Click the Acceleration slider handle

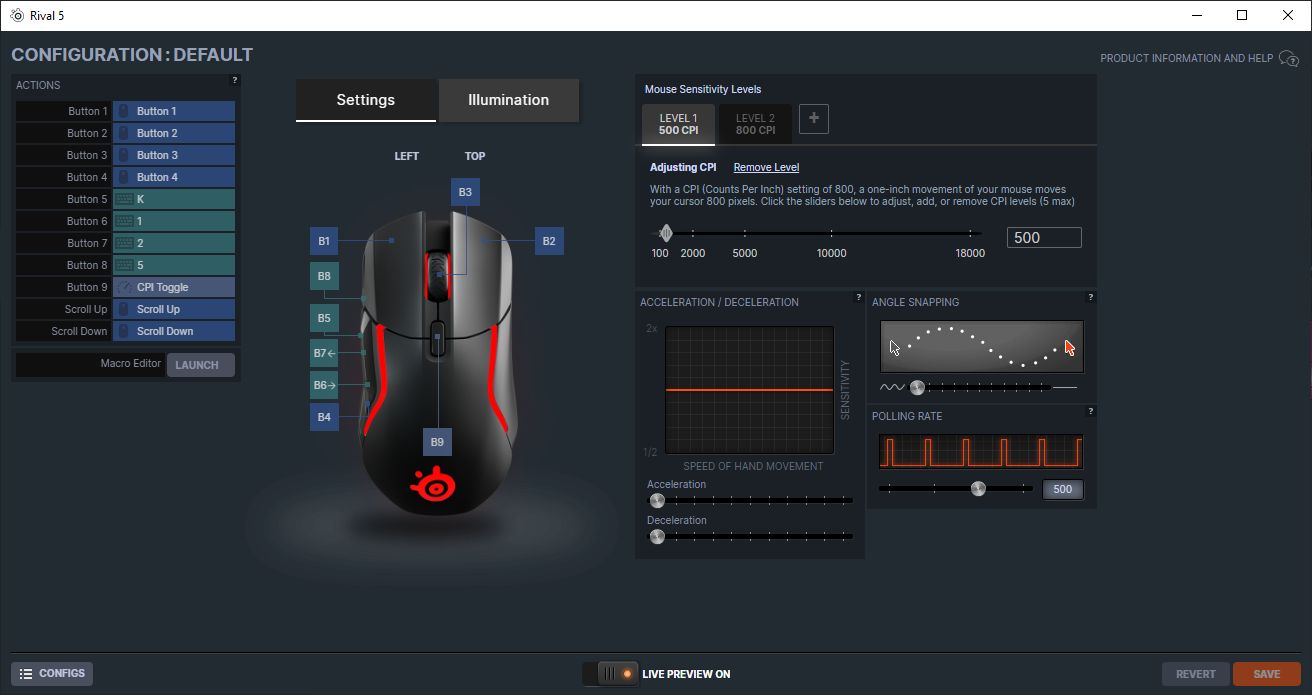(657, 500)
